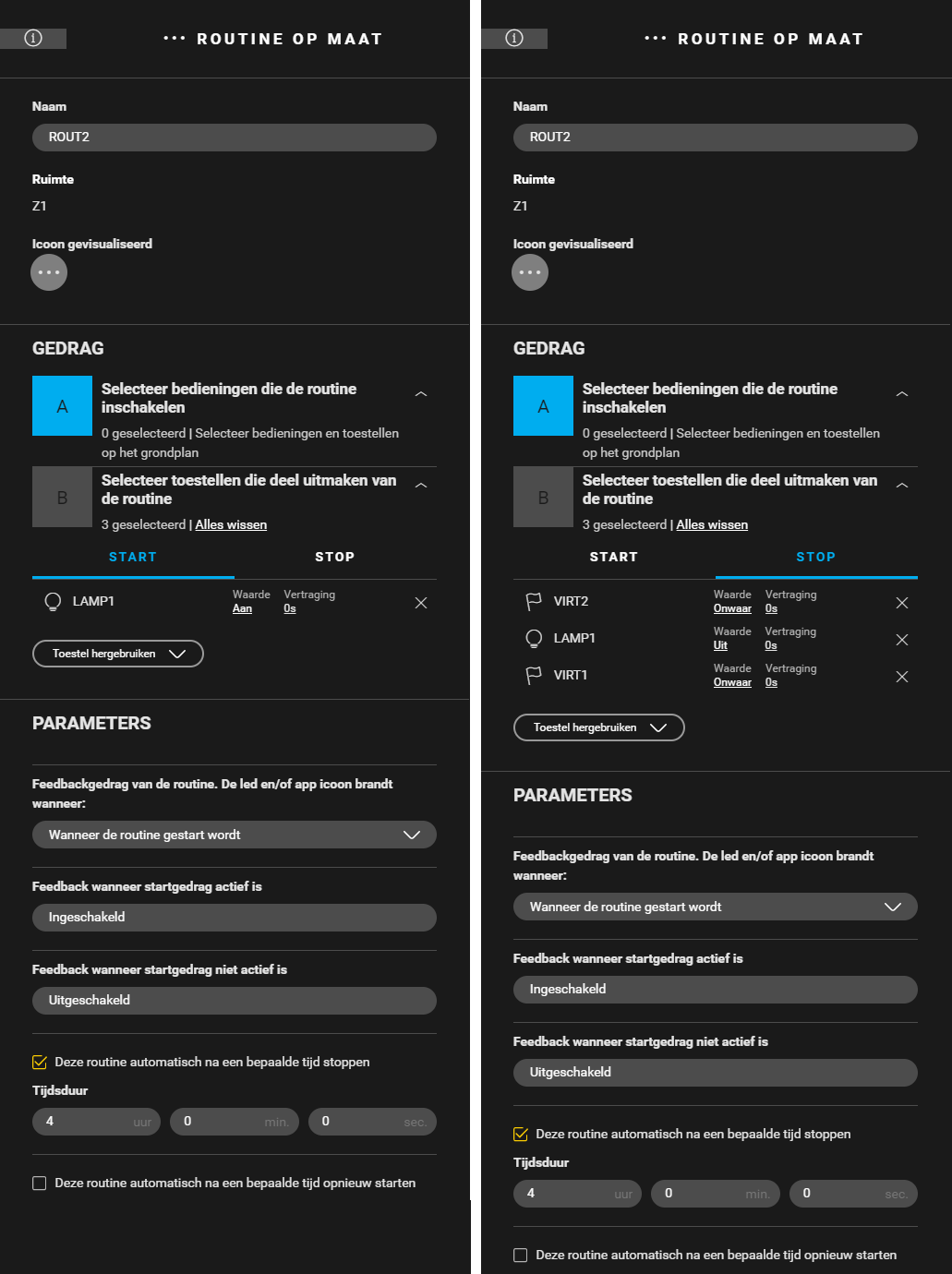Change LAMP1 value Uit in right panel
Viewport: 952px width, 1274px height.
pyautogui.click(x=720, y=645)
